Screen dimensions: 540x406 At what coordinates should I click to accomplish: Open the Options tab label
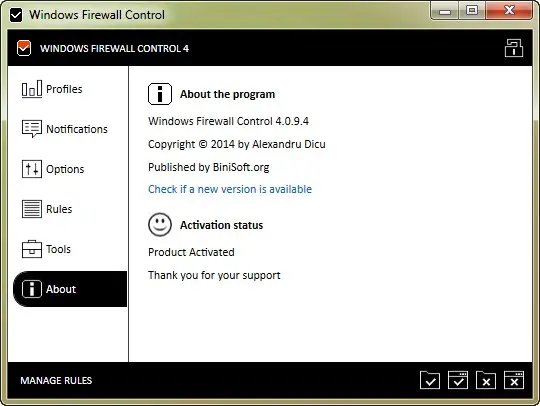[65, 169]
